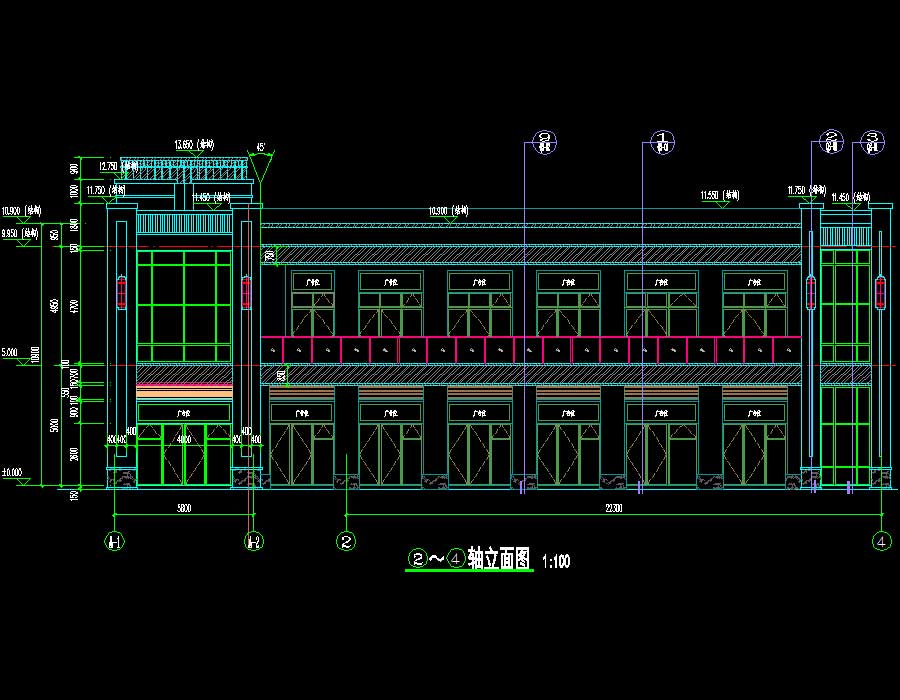Select the ±0.000 ground elevation label
Image resolution: width=900 pixels, height=700 pixels.
coord(12,472)
